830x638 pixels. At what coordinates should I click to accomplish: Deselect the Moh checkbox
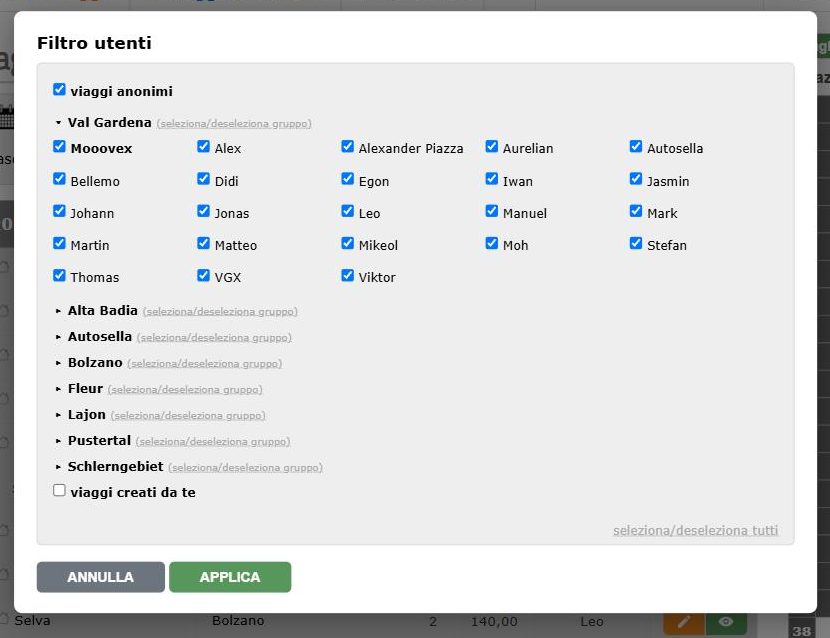[492, 244]
